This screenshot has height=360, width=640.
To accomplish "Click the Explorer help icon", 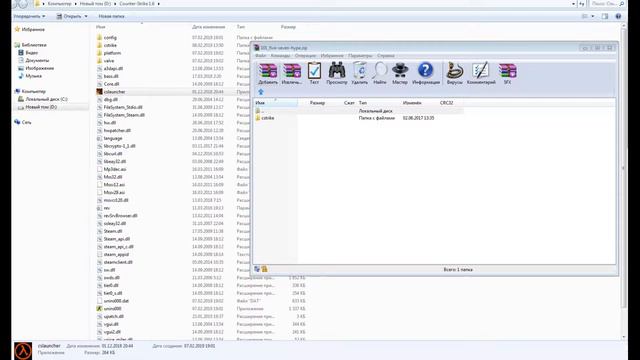I will coord(618,16).
